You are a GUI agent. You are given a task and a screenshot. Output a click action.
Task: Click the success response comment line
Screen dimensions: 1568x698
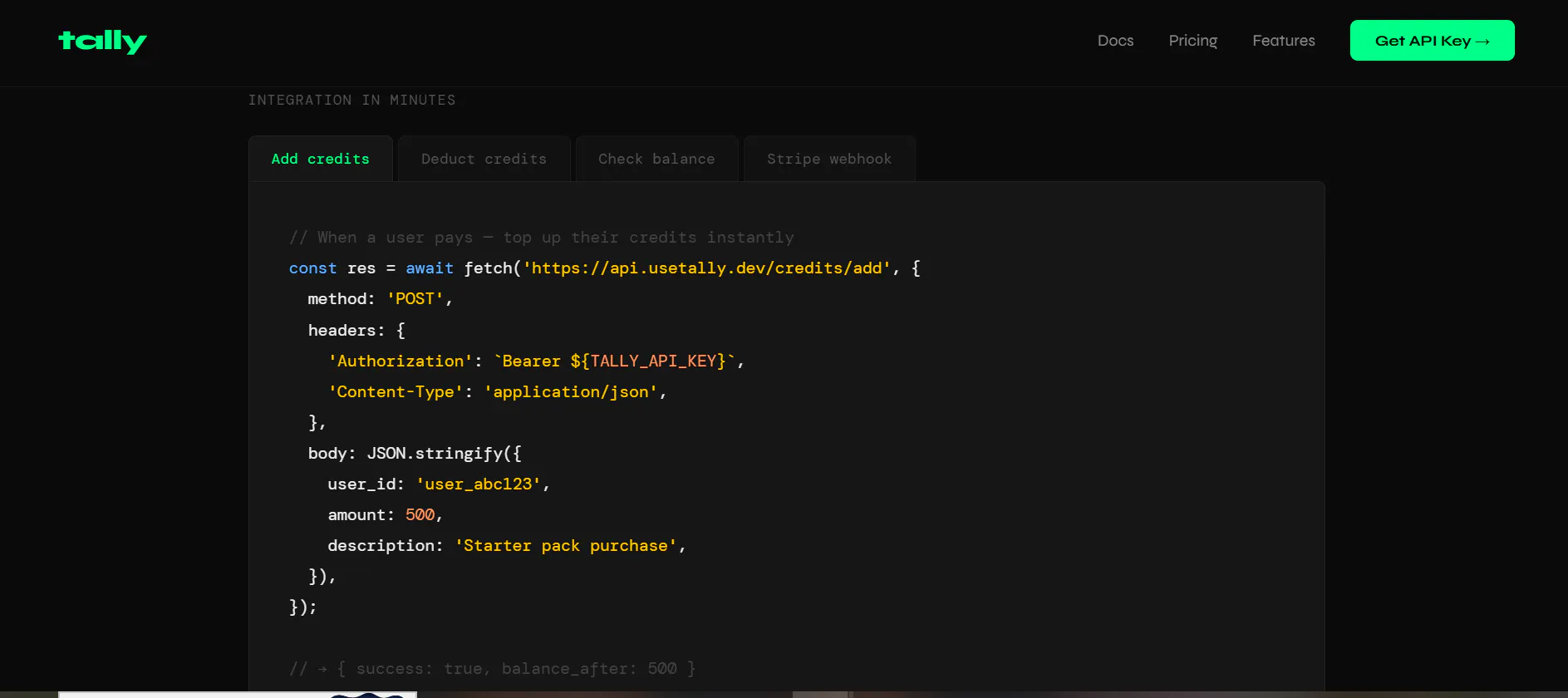pos(493,669)
